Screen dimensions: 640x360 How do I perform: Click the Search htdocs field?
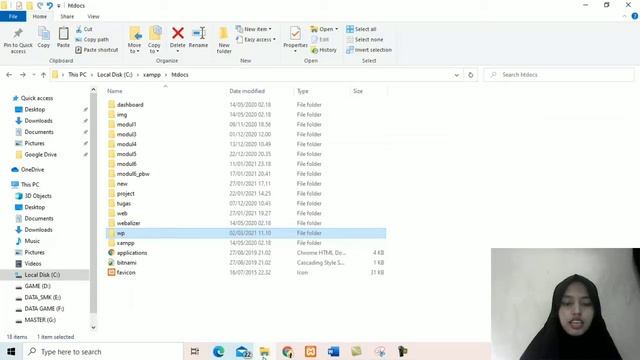pos(559,75)
